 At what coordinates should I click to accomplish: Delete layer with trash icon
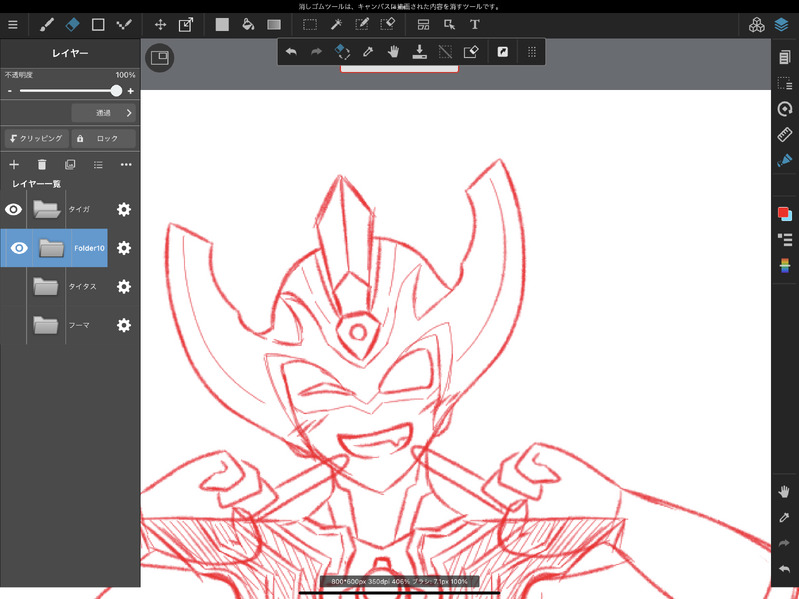point(42,165)
